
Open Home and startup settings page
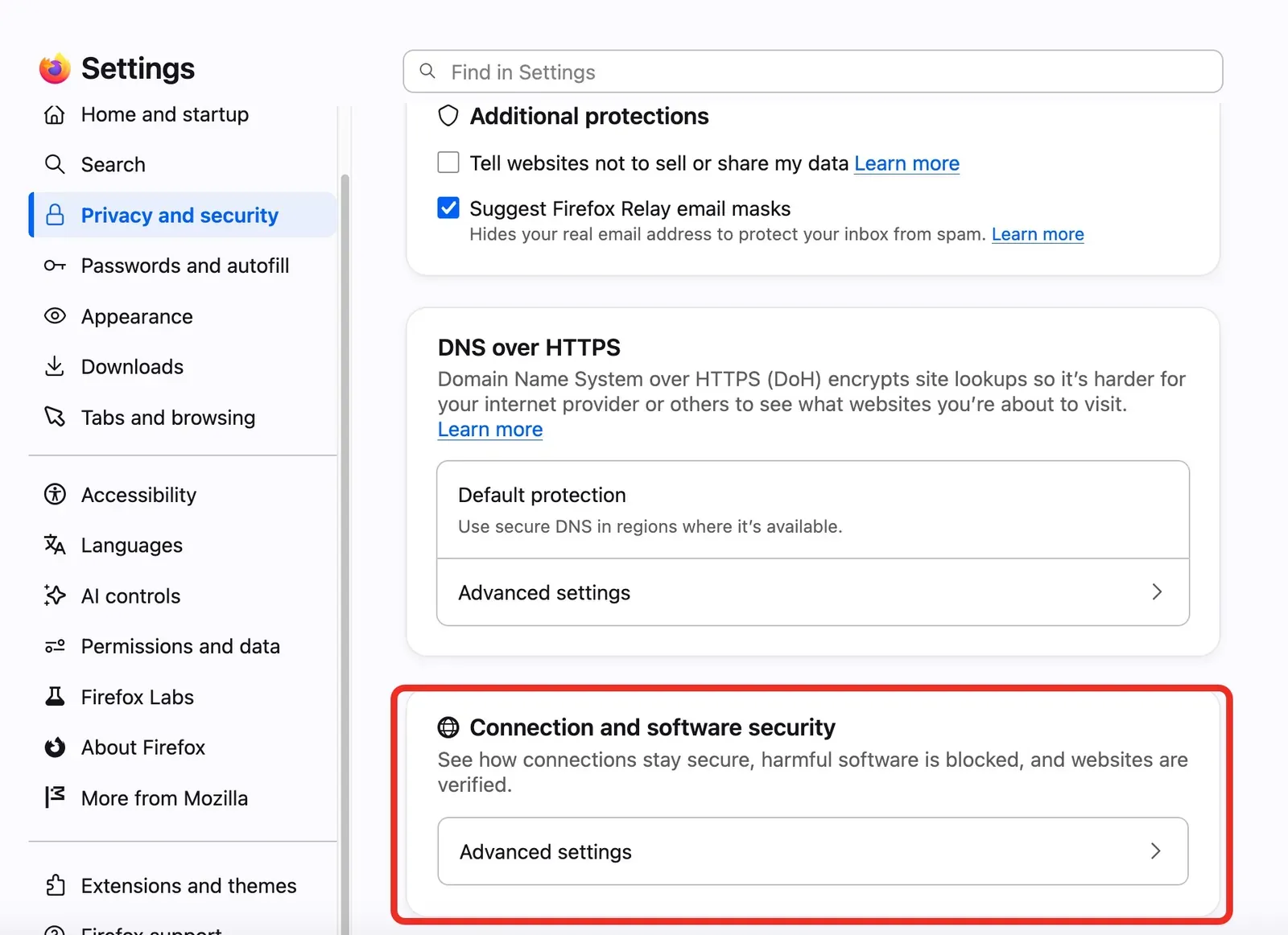[183, 114]
